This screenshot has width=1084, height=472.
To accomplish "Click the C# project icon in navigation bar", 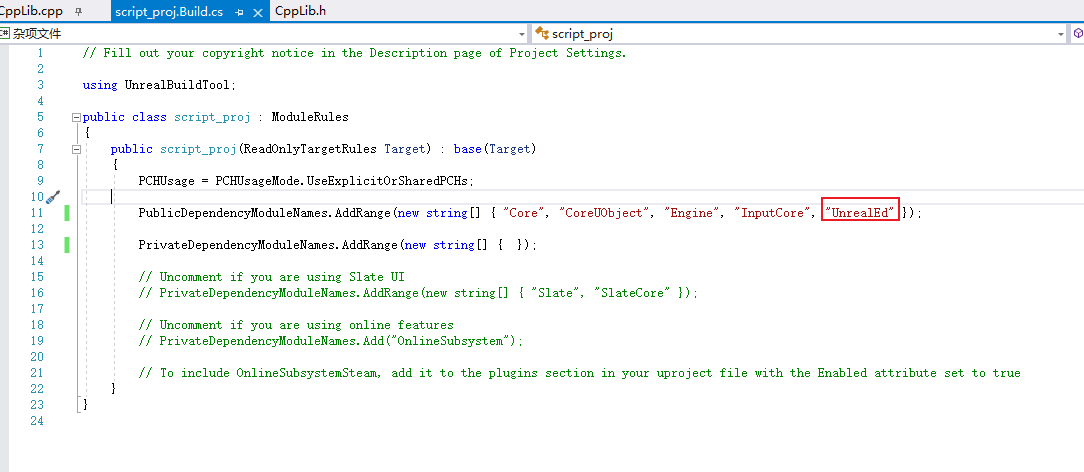I will [x=5, y=33].
